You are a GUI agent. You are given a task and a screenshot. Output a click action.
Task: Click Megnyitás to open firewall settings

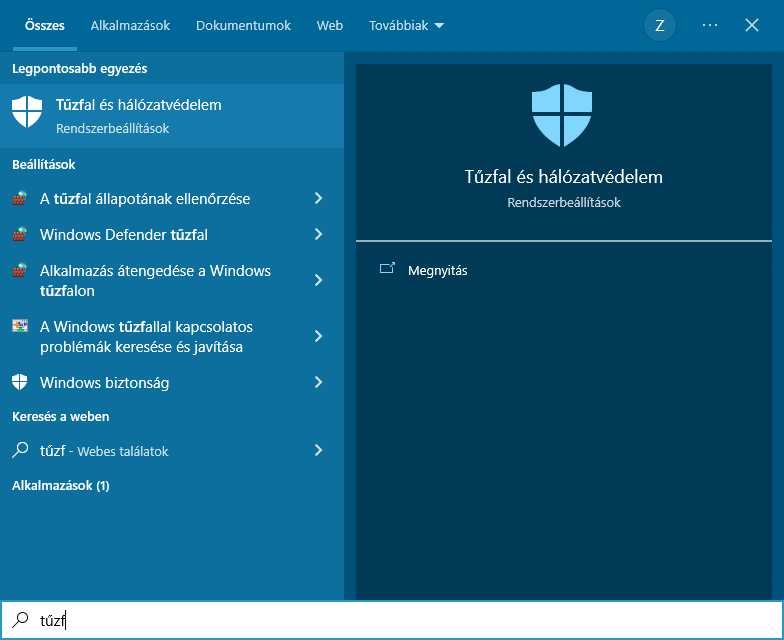[x=438, y=270]
